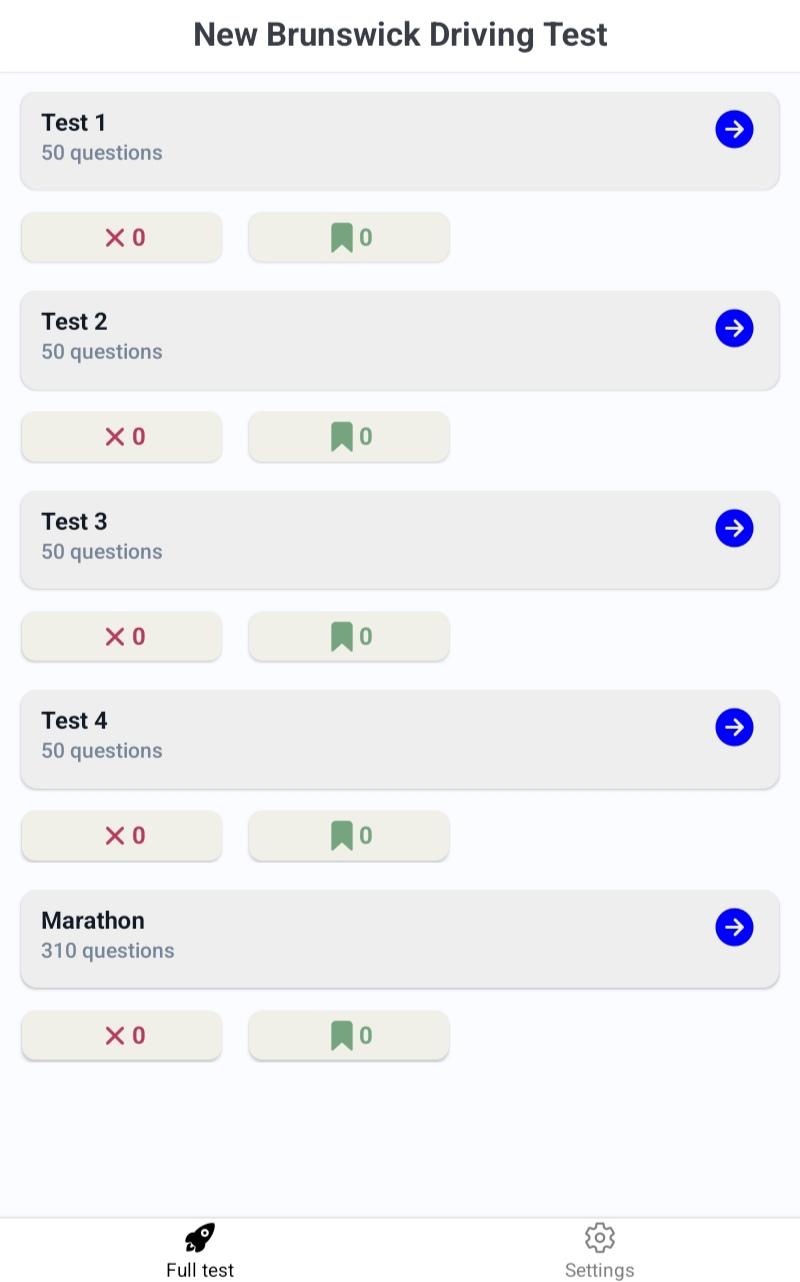
Task: Show Test 4 wrong answers
Action: pos(122,835)
